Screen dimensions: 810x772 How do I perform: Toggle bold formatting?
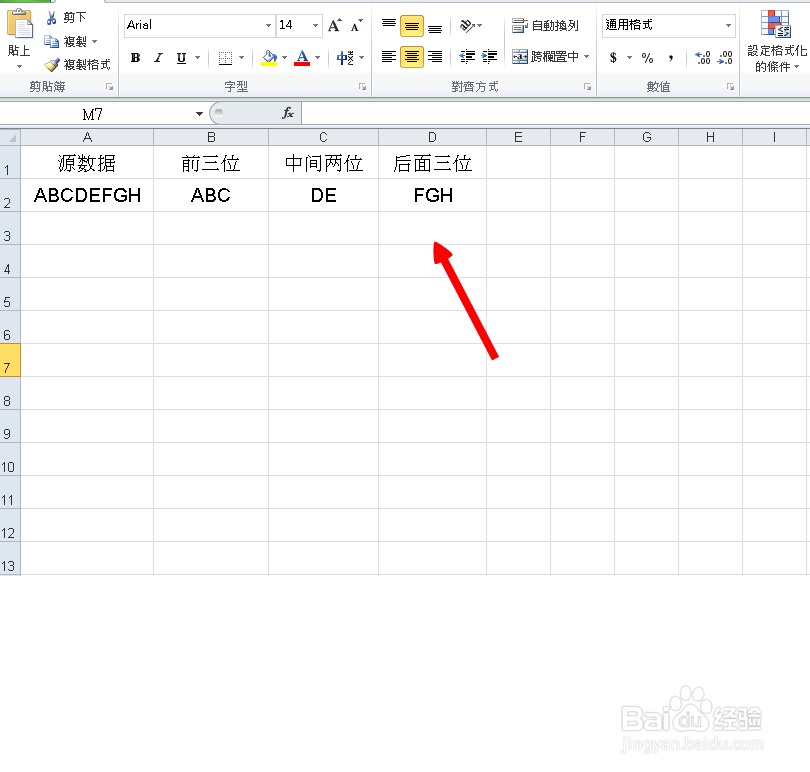point(135,58)
